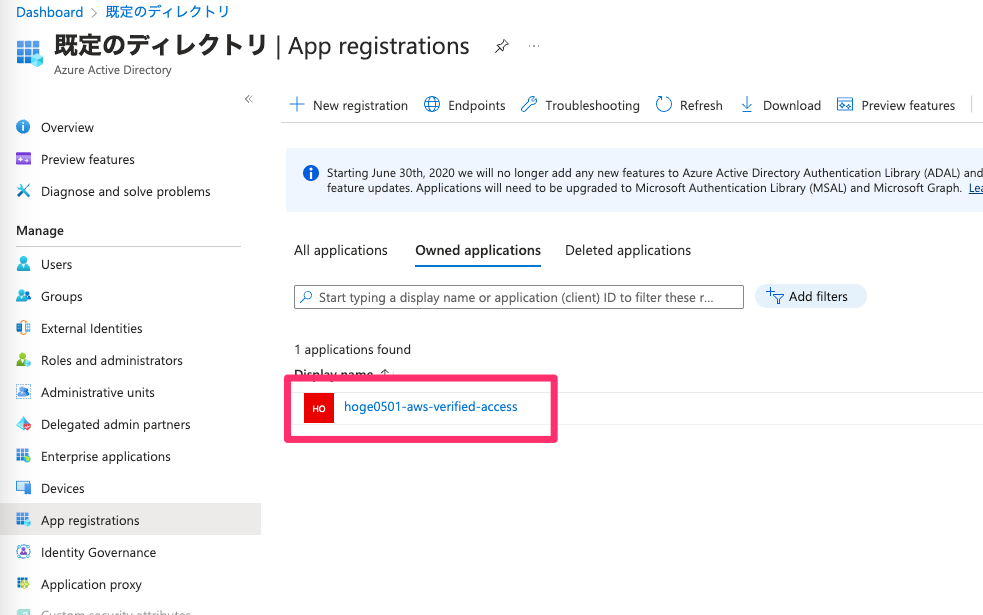Screen dimensions: 983x615
Task: Open Identity Governance
Action: coord(98,552)
